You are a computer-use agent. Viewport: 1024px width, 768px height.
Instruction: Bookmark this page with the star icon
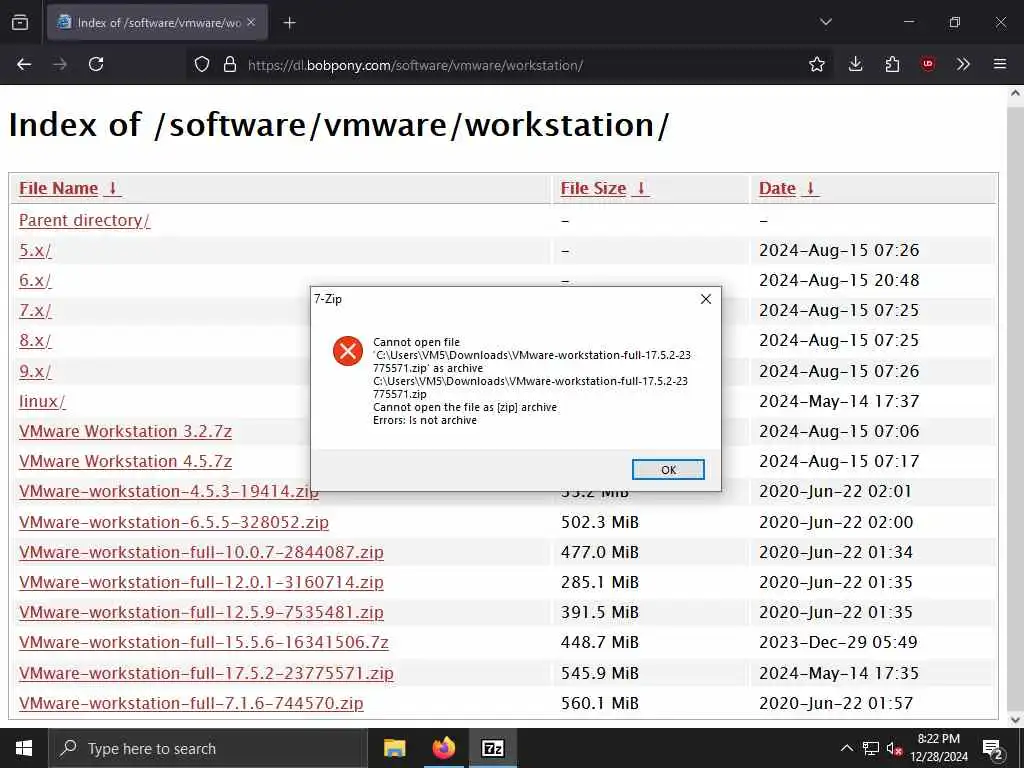pos(816,64)
